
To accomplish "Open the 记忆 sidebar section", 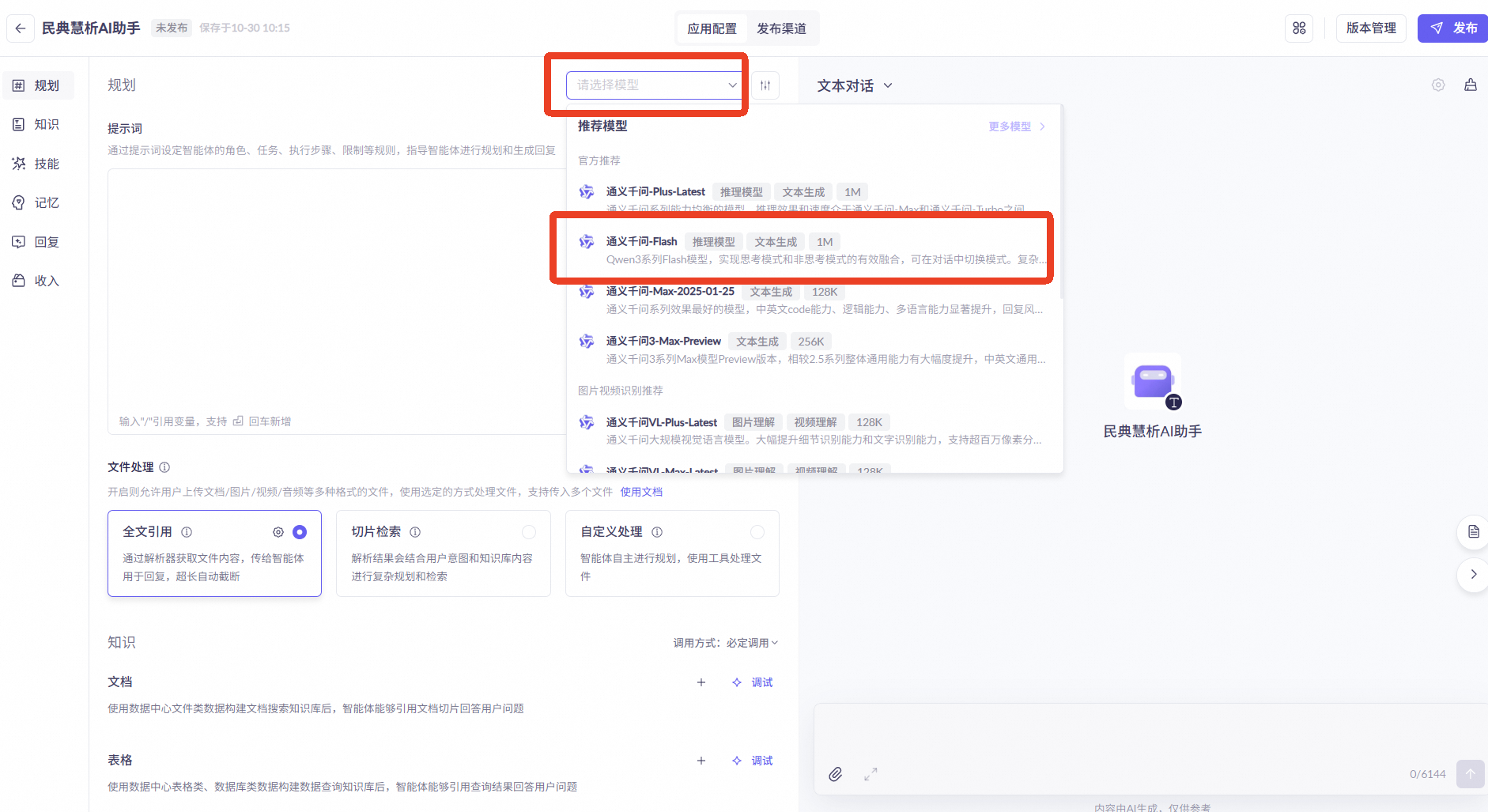I will click(x=39, y=202).
